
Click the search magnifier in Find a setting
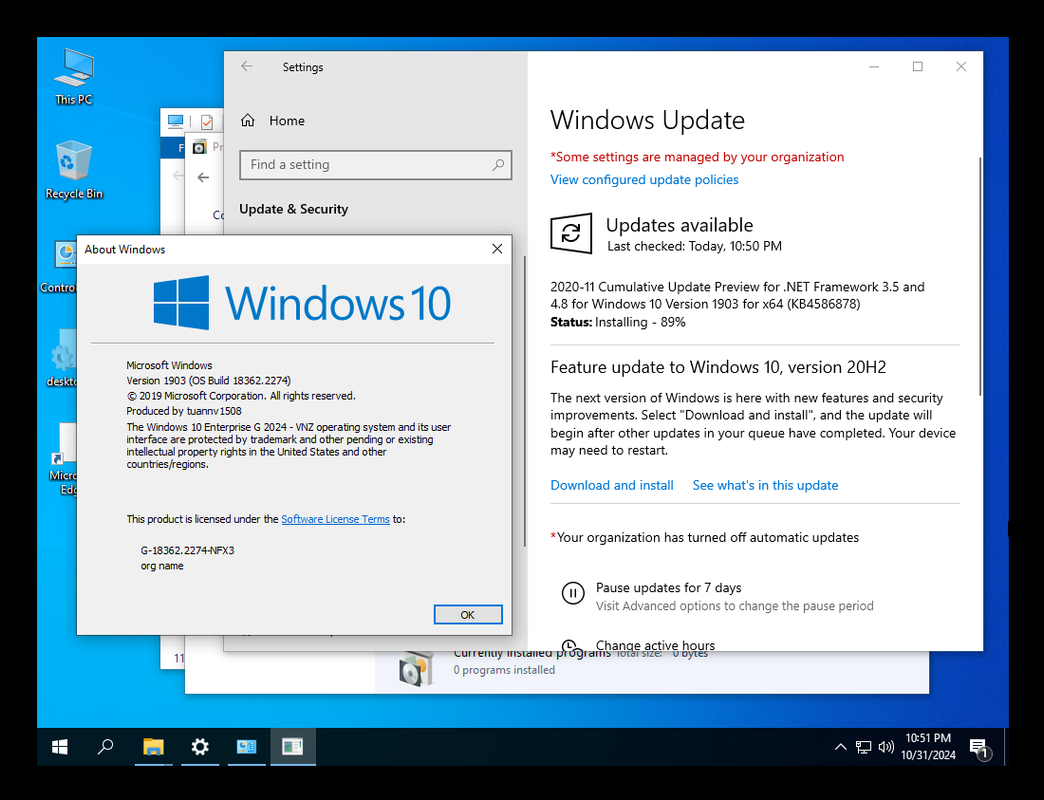(x=498, y=164)
